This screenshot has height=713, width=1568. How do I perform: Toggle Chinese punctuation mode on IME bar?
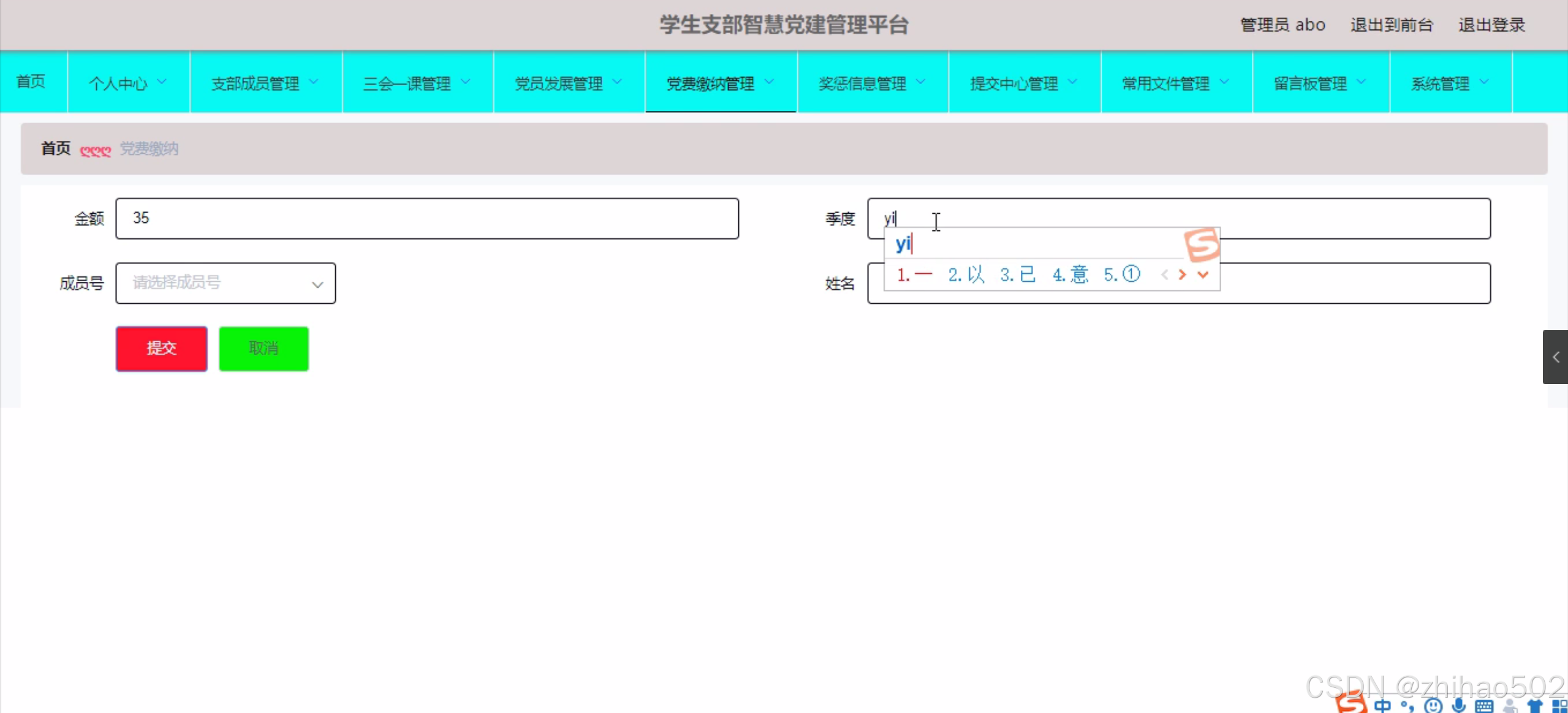click(x=1407, y=706)
